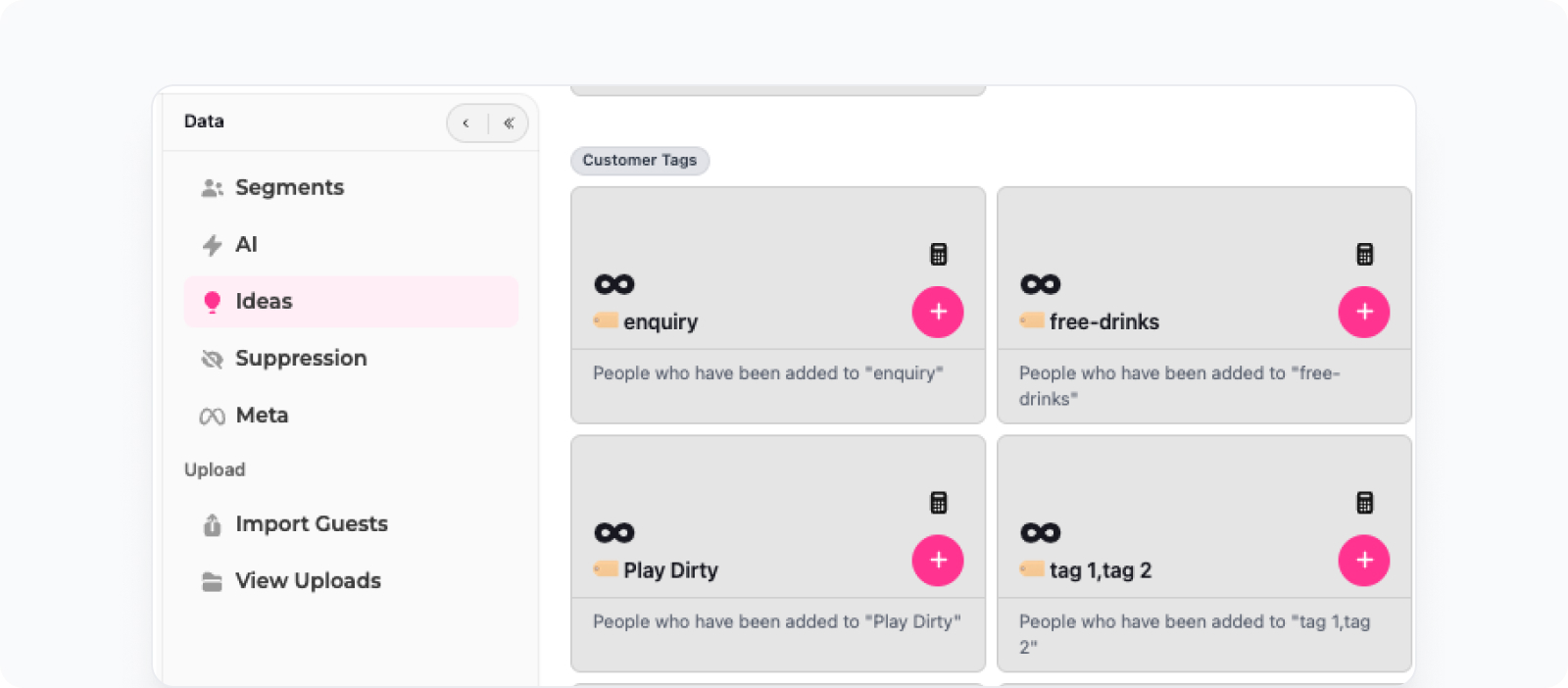This screenshot has width=1568, height=688.
Task: Select the Play Dirty tag card description
Action: click(776, 621)
